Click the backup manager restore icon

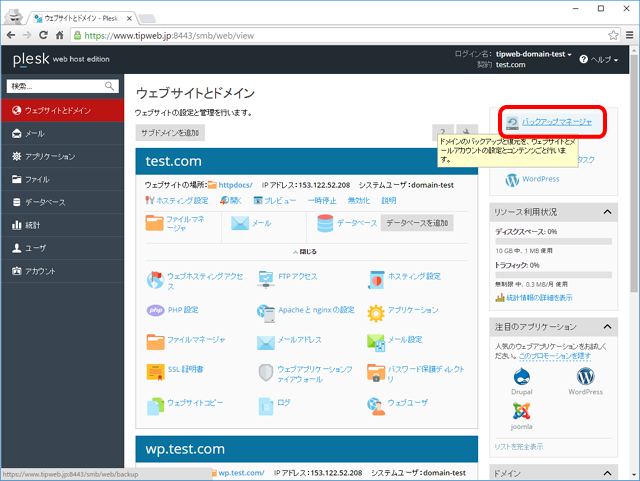click(512, 122)
